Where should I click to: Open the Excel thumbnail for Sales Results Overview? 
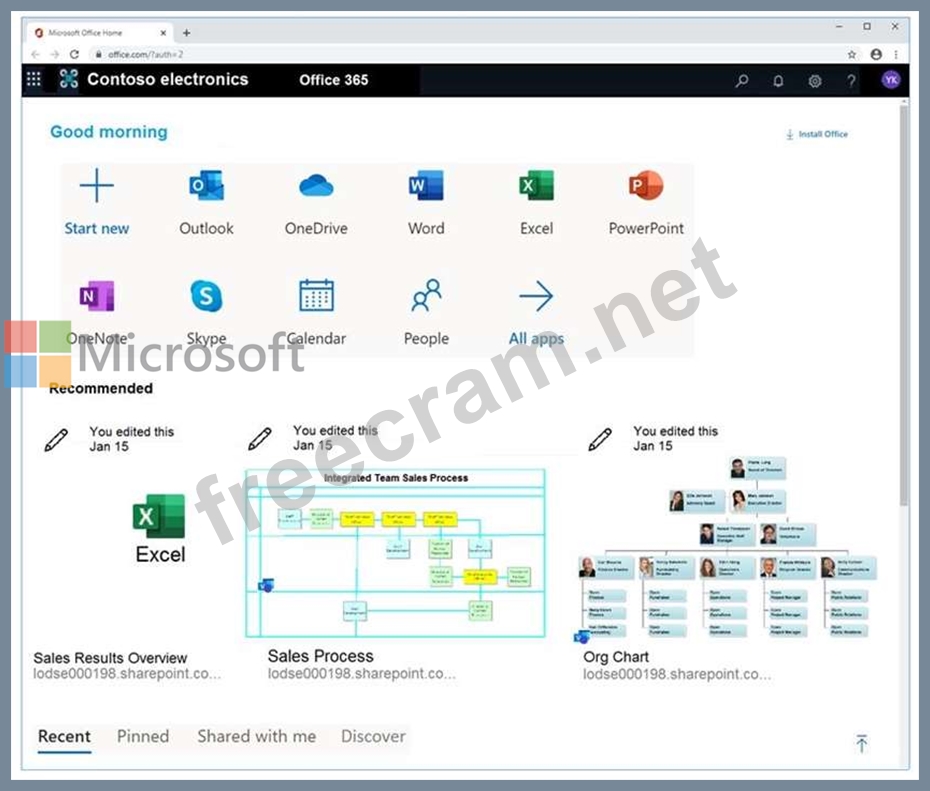coord(159,528)
